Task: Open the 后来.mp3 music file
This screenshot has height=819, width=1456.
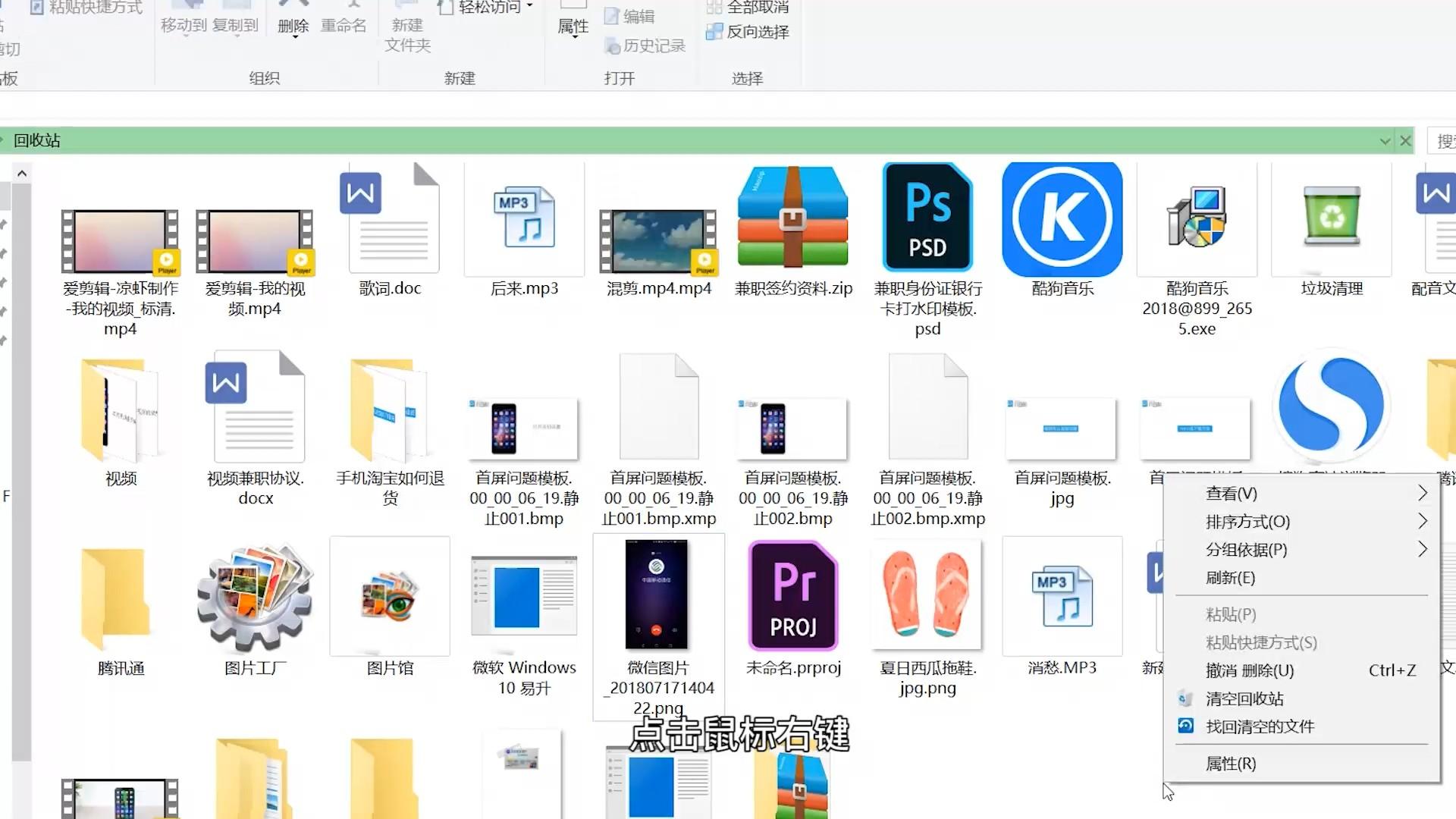Action: [524, 218]
